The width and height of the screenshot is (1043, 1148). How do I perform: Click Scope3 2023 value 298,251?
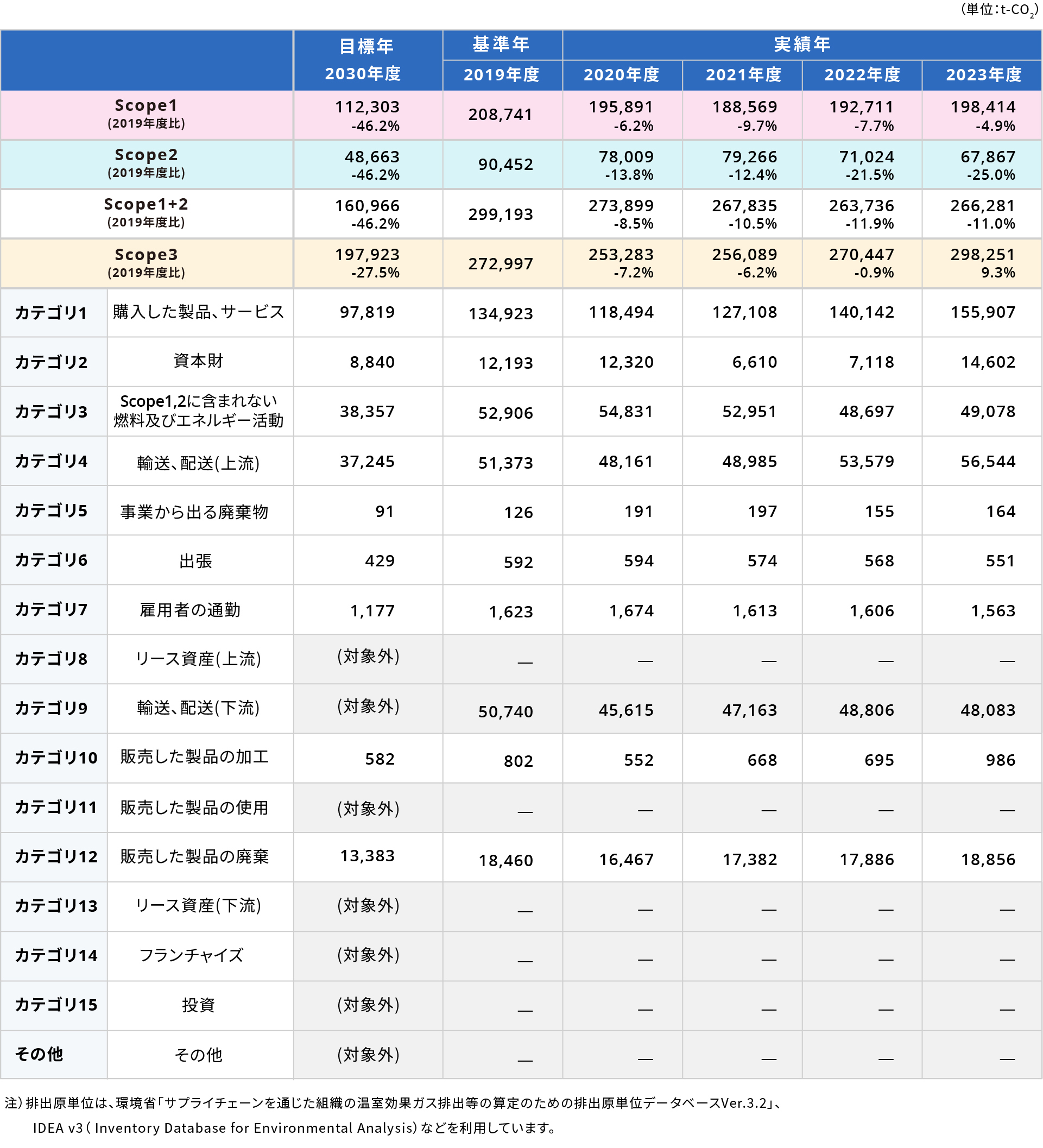coord(983,255)
